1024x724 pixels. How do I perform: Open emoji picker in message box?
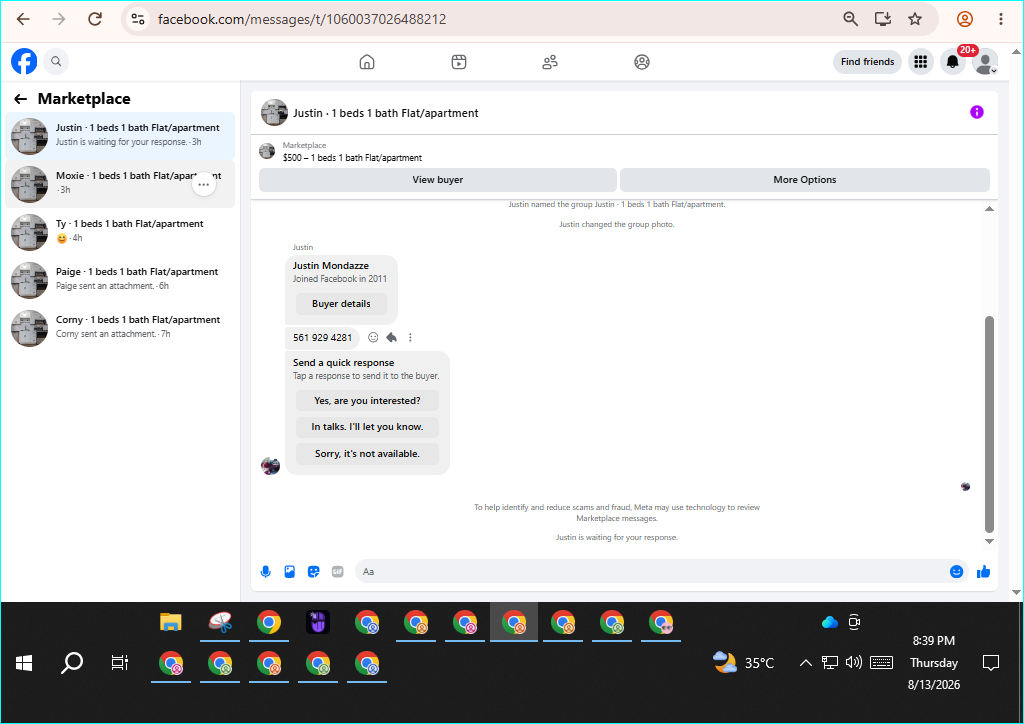coord(956,572)
